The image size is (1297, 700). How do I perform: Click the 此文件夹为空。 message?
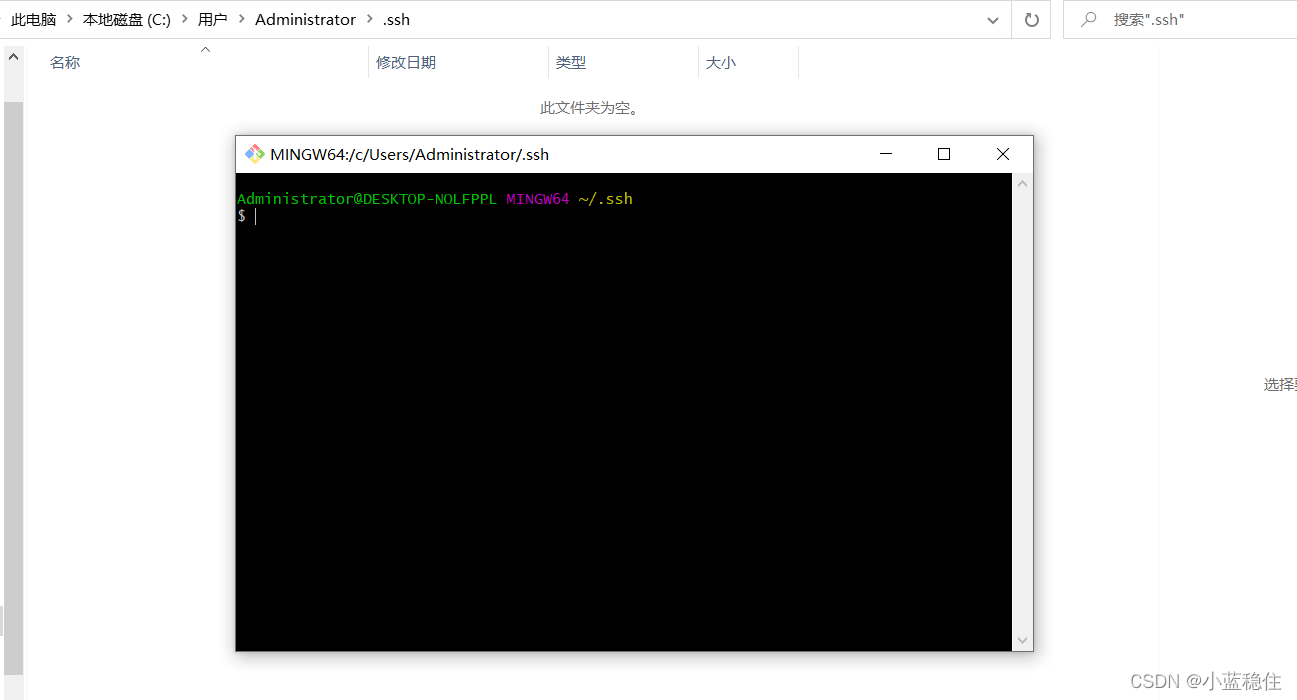coord(590,107)
